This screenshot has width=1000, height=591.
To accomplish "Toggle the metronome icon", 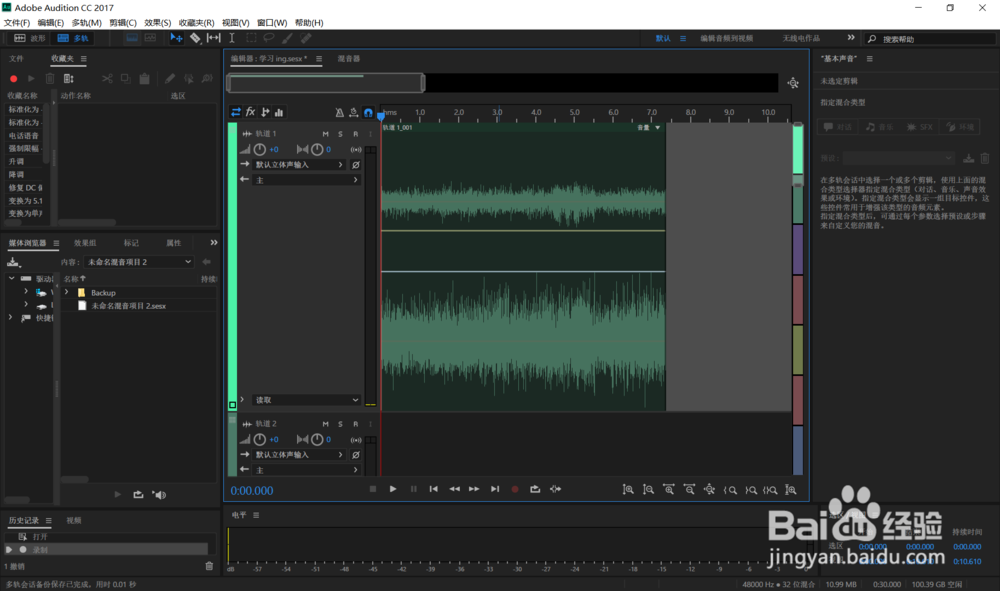I will point(339,112).
